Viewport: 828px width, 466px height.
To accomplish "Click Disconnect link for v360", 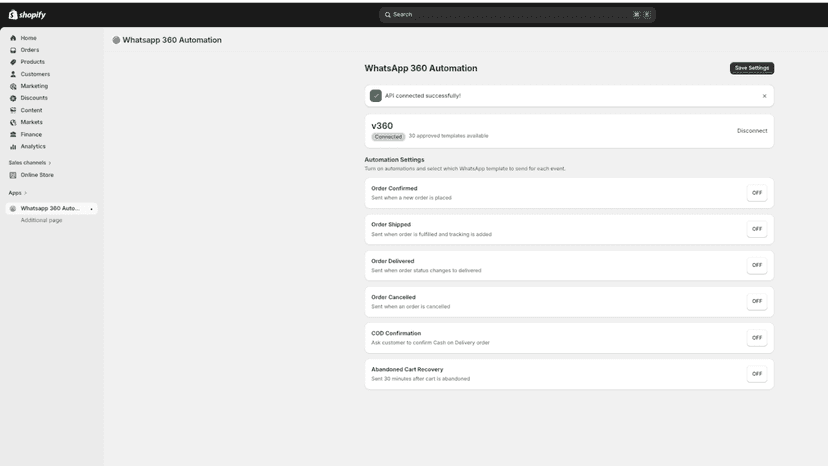I will point(752,131).
